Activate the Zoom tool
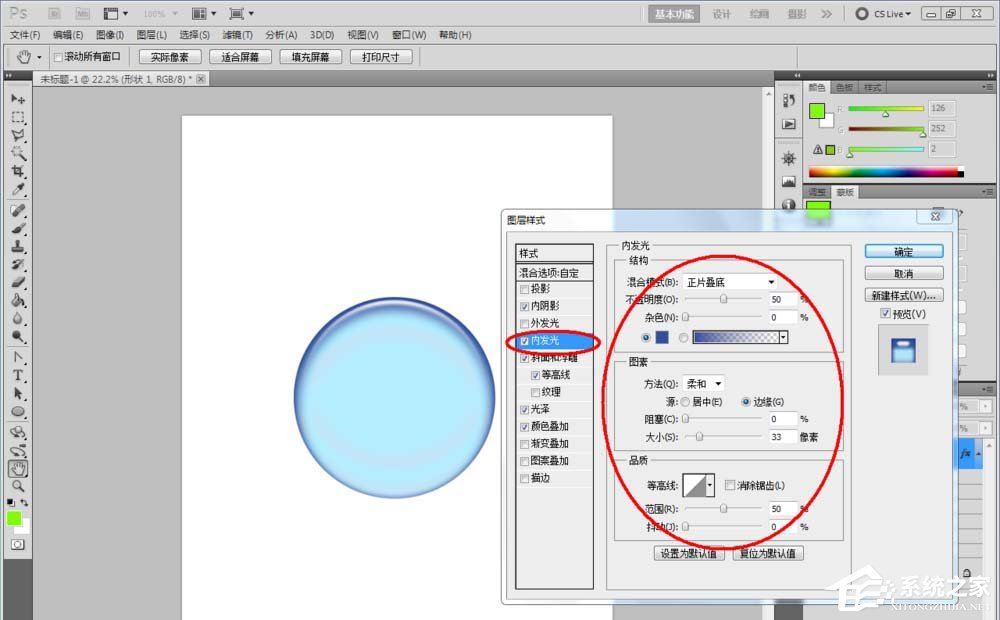Image resolution: width=1000 pixels, height=620 pixels. (18, 486)
